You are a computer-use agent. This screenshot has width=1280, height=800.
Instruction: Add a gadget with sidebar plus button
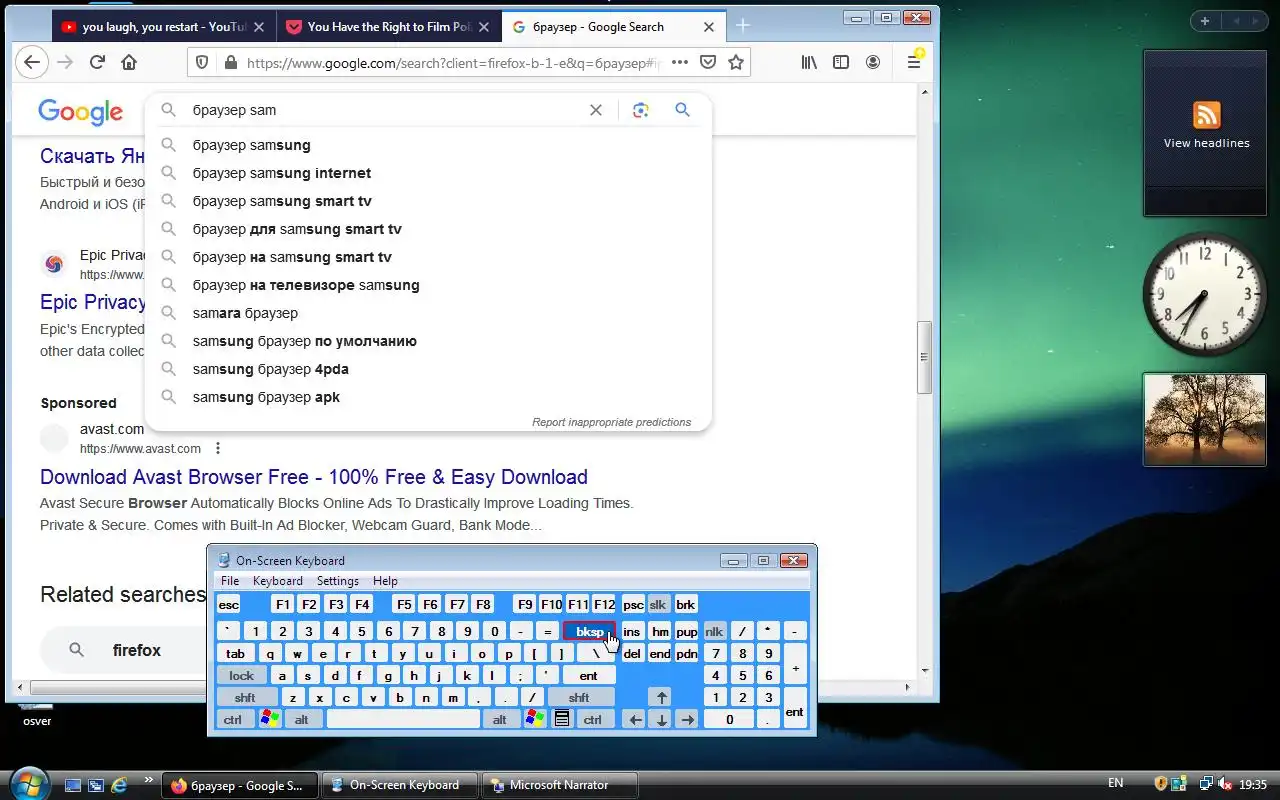(1205, 21)
